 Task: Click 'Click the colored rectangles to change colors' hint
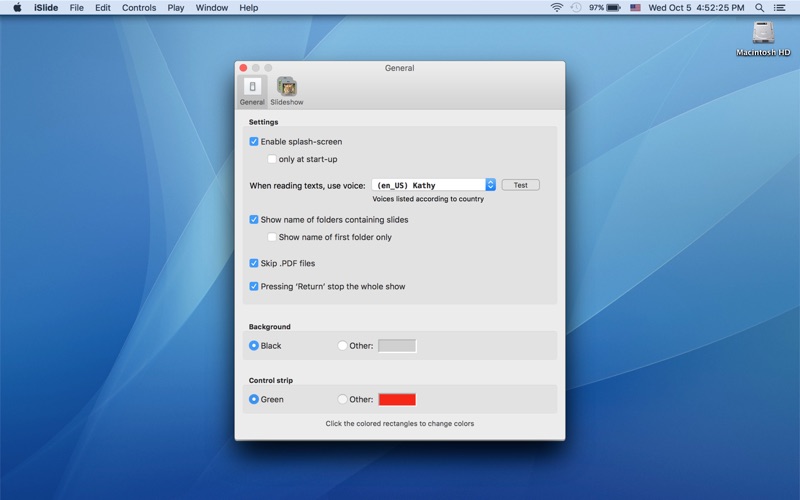point(399,423)
